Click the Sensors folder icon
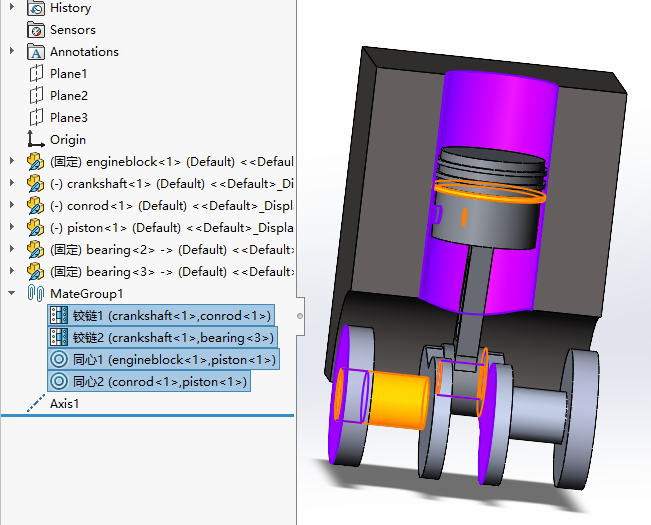This screenshot has height=525, width=651. tap(35, 30)
